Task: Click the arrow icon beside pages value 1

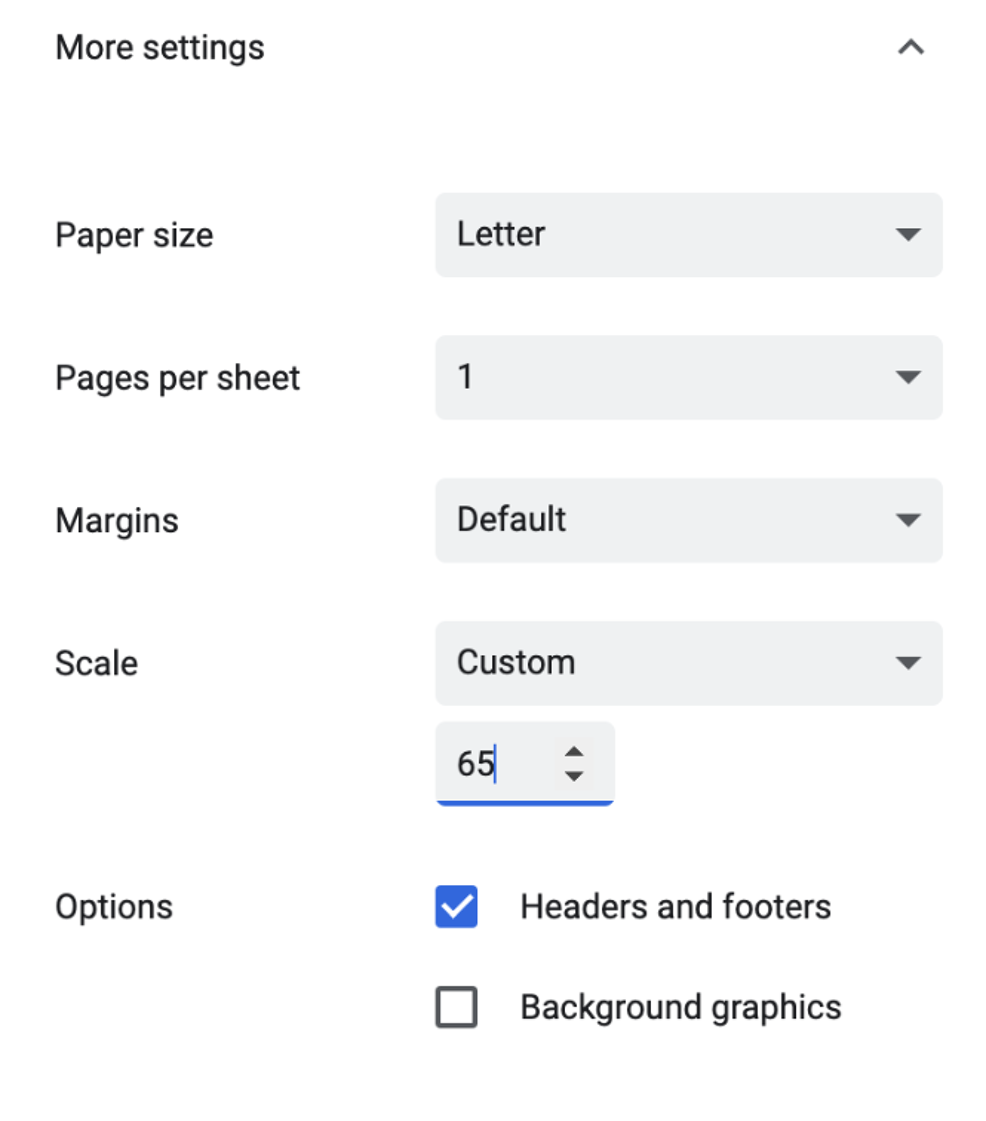Action: [x=908, y=377]
